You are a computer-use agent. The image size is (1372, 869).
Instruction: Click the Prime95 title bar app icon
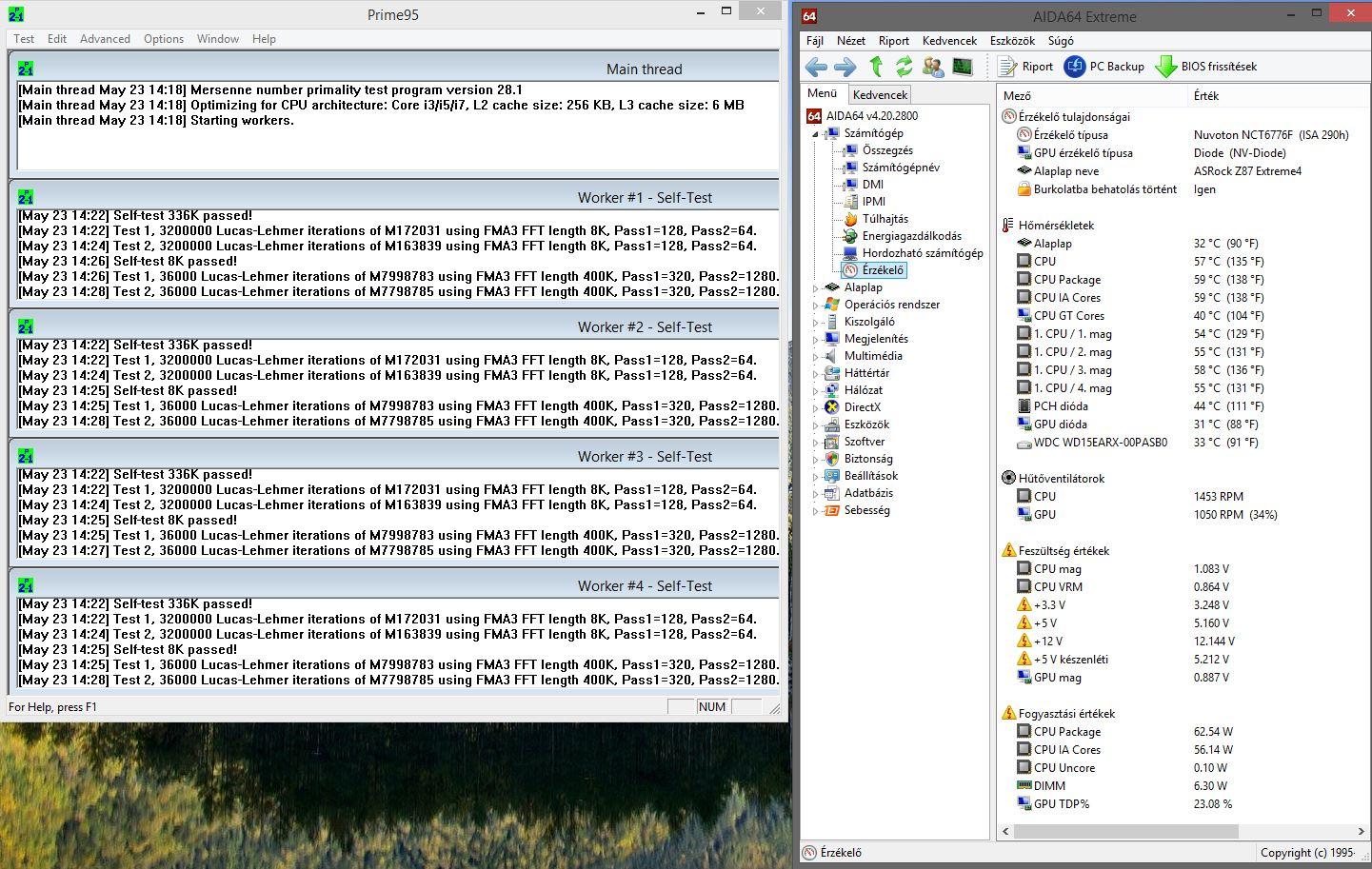point(16,14)
